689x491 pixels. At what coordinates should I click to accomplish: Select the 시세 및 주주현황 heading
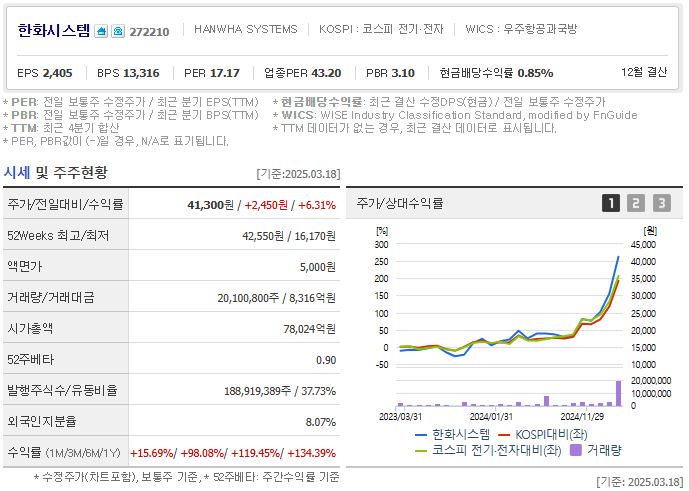55,172
